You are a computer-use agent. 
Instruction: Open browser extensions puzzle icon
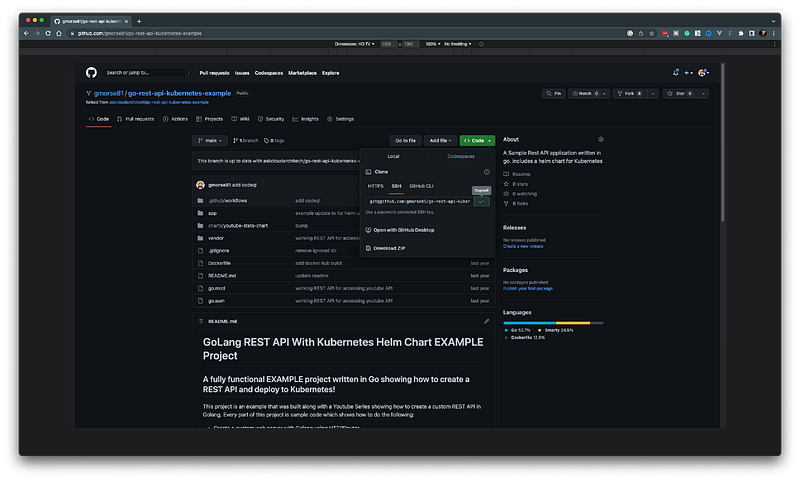click(x=741, y=33)
